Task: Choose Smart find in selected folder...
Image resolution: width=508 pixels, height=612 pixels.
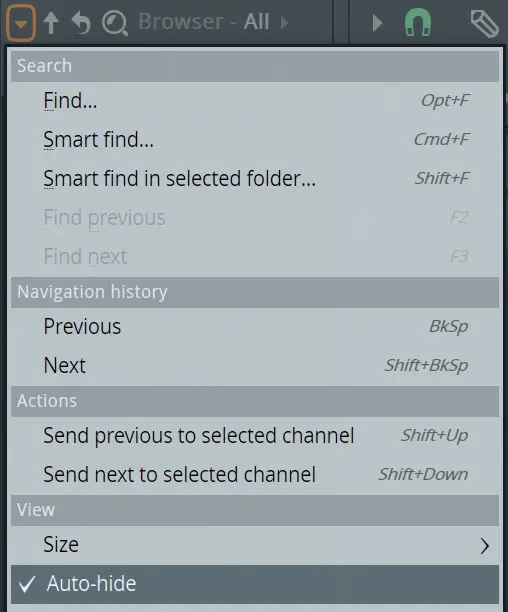Action: coord(255,179)
